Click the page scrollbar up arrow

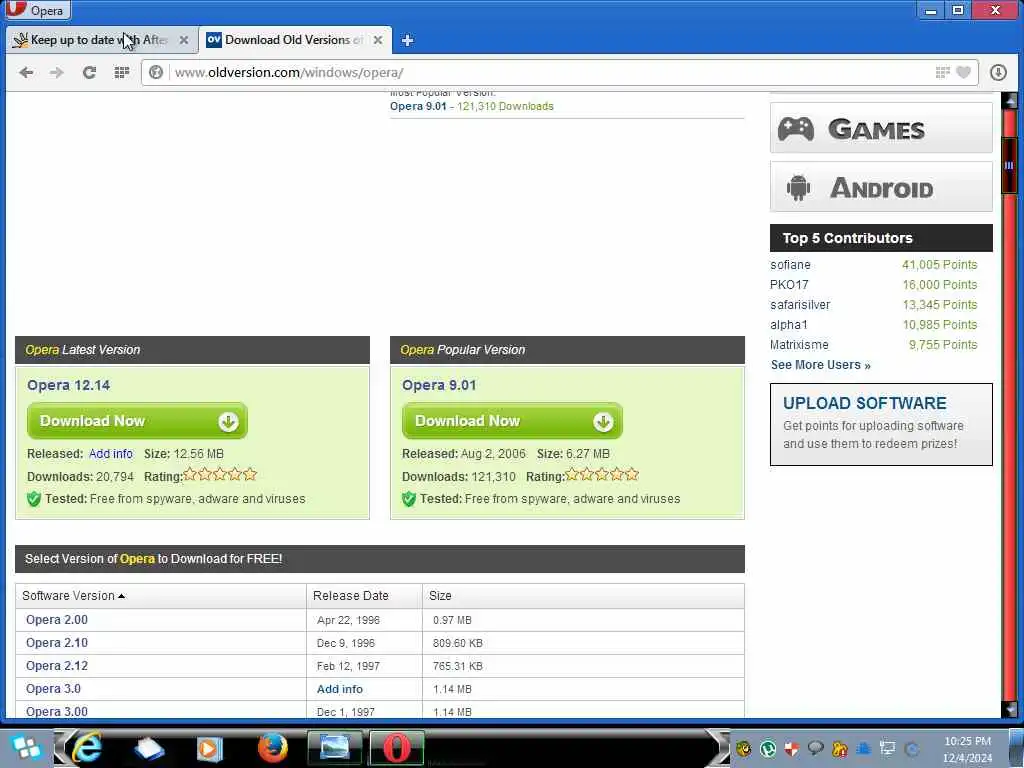pyautogui.click(x=1009, y=101)
